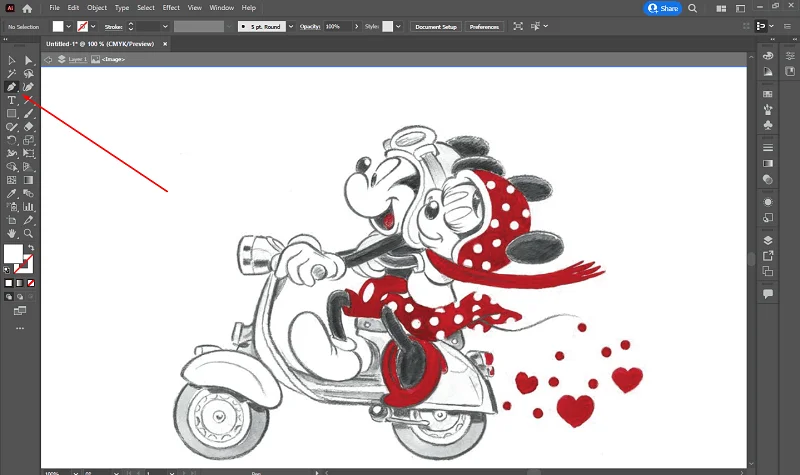Edit toolbar via three-dots button
The height and width of the screenshot is (475, 800).
[x=20, y=329]
